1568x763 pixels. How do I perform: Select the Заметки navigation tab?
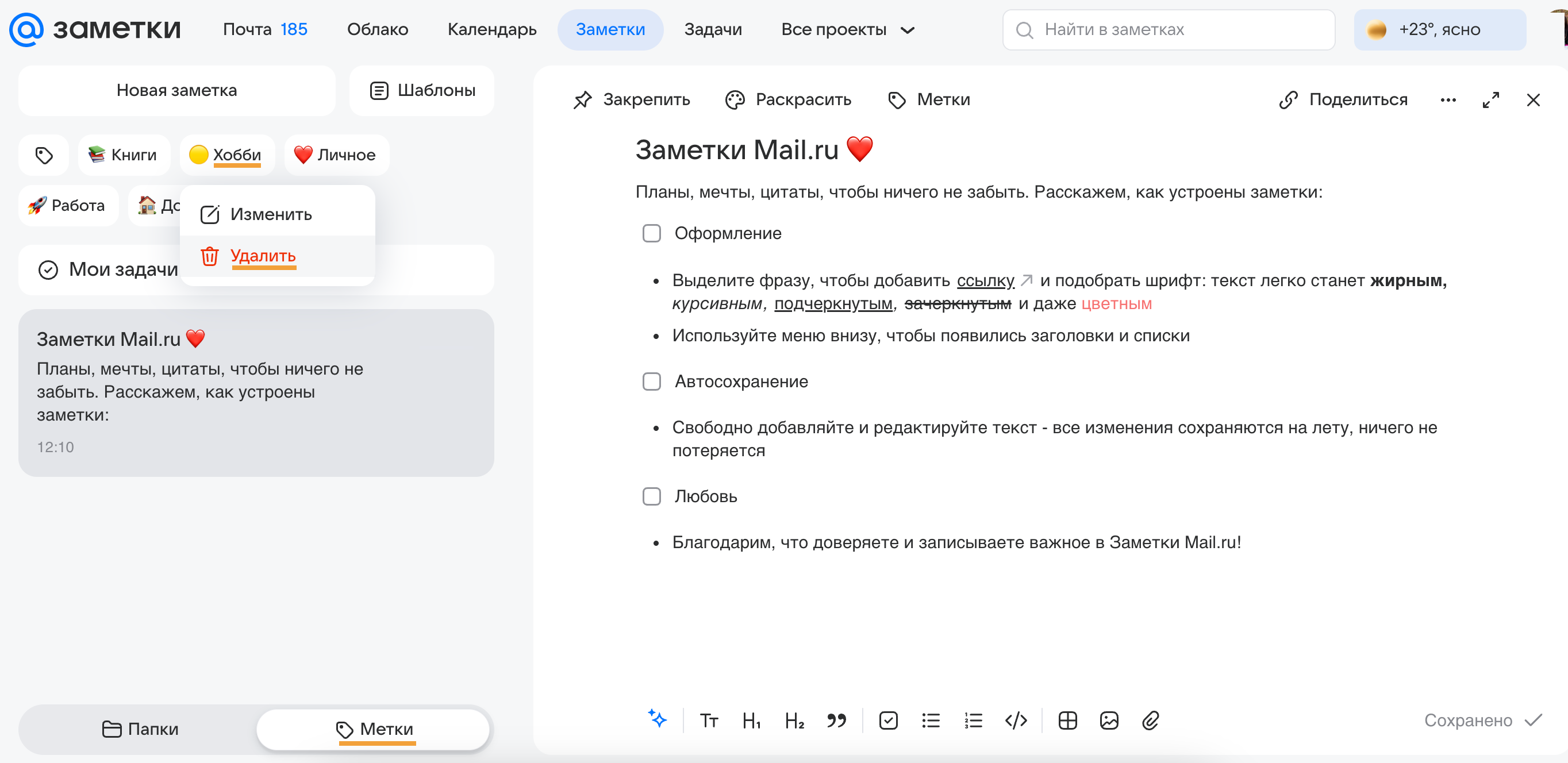(x=610, y=29)
